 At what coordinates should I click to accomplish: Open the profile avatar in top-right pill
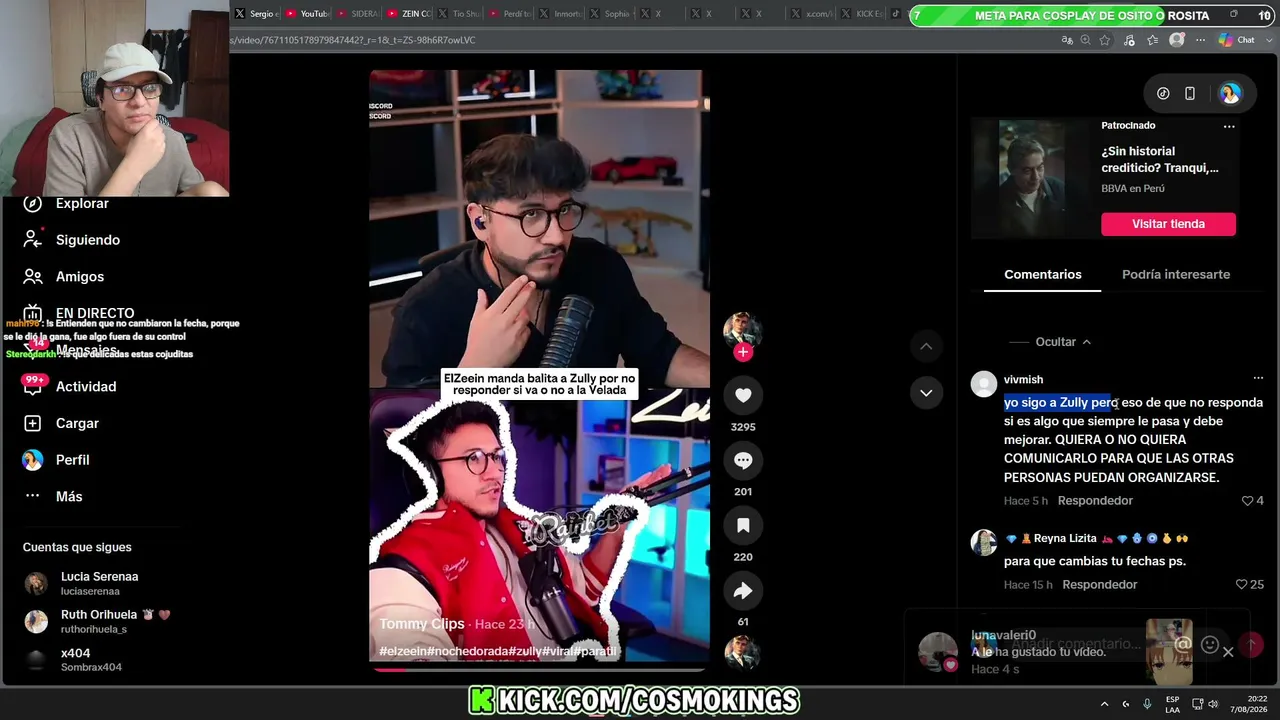pyautogui.click(x=1230, y=94)
